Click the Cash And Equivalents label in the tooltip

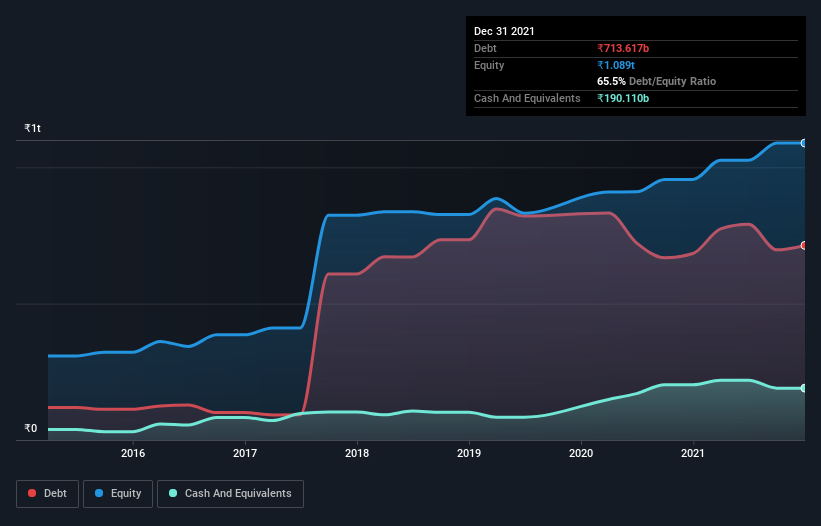click(x=527, y=98)
